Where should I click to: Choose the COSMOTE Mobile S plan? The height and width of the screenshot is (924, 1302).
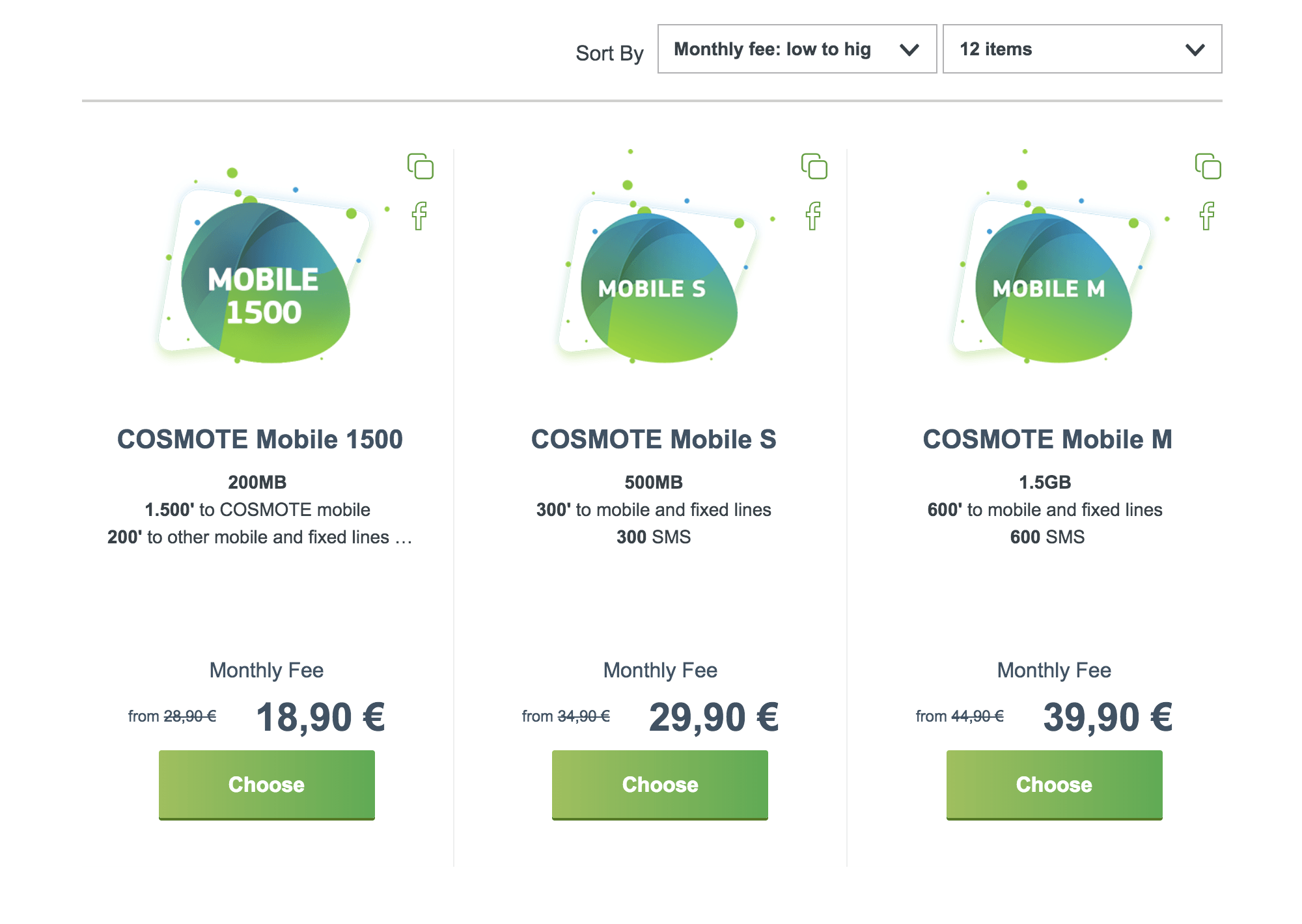pyautogui.click(x=660, y=785)
